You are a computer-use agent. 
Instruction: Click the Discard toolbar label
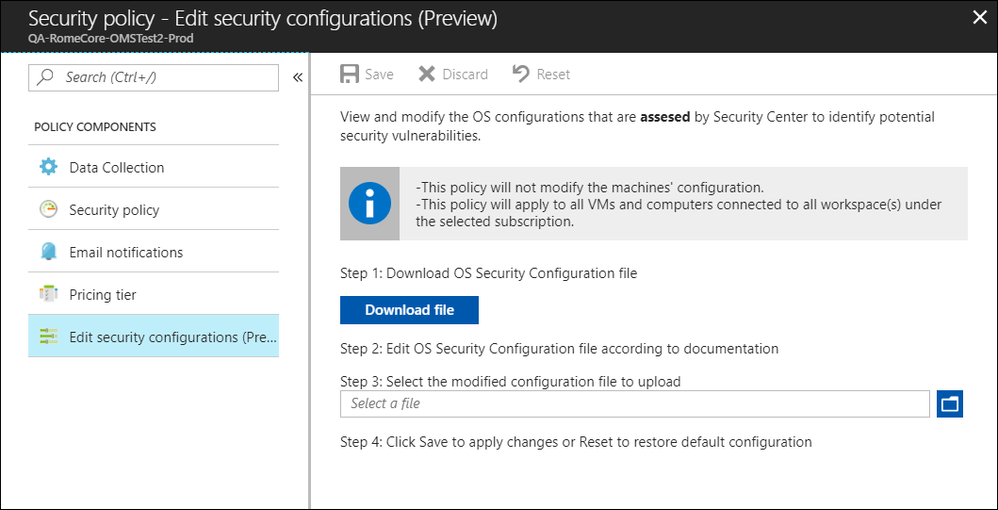[465, 74]
